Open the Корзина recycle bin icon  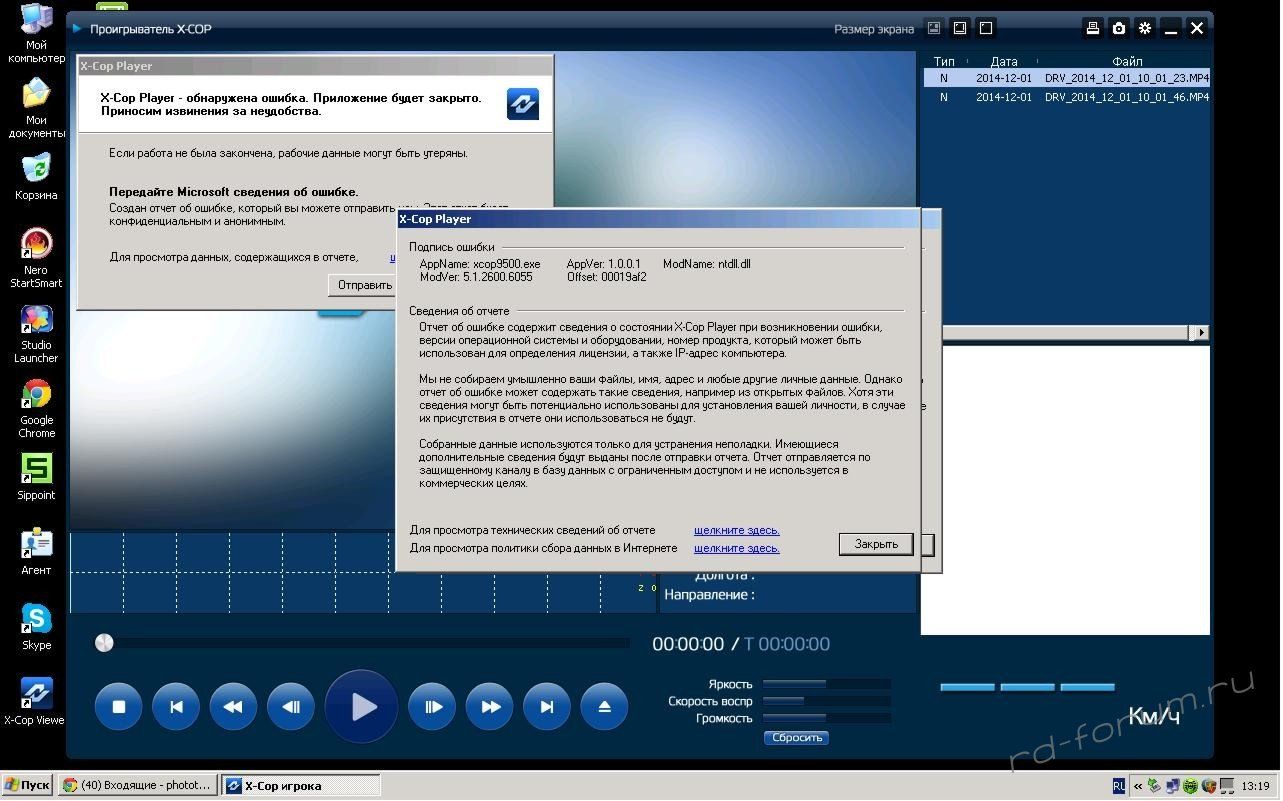click(x=37, y=176)
